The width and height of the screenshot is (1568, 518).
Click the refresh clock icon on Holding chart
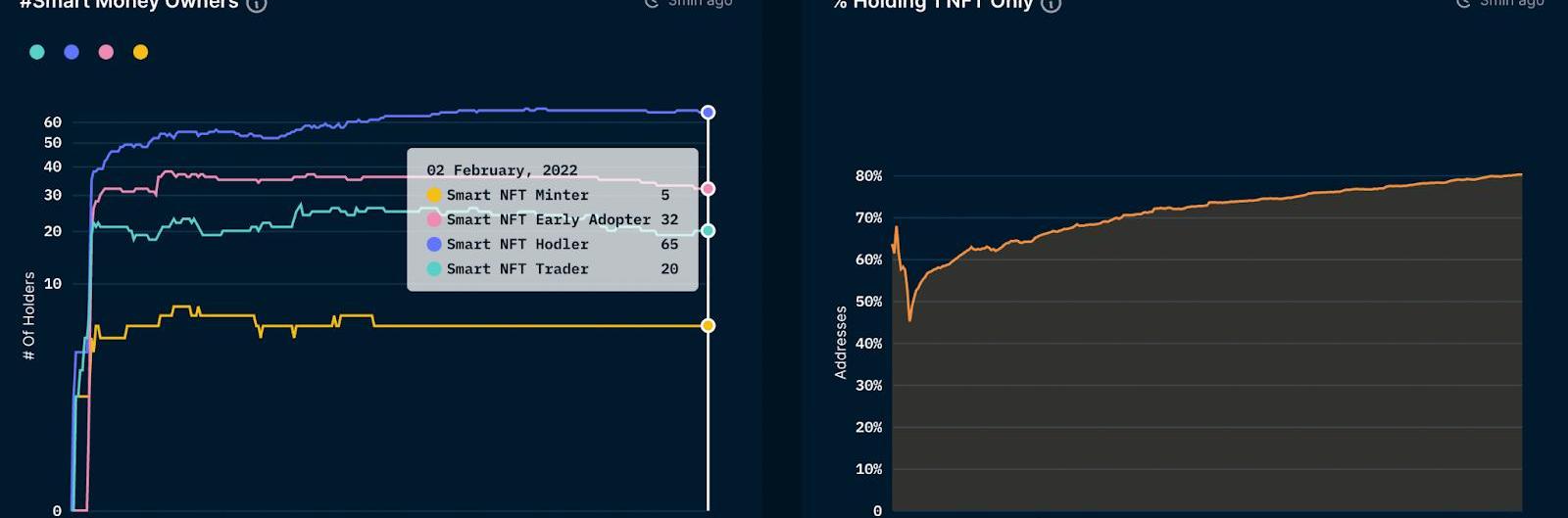1463,3
